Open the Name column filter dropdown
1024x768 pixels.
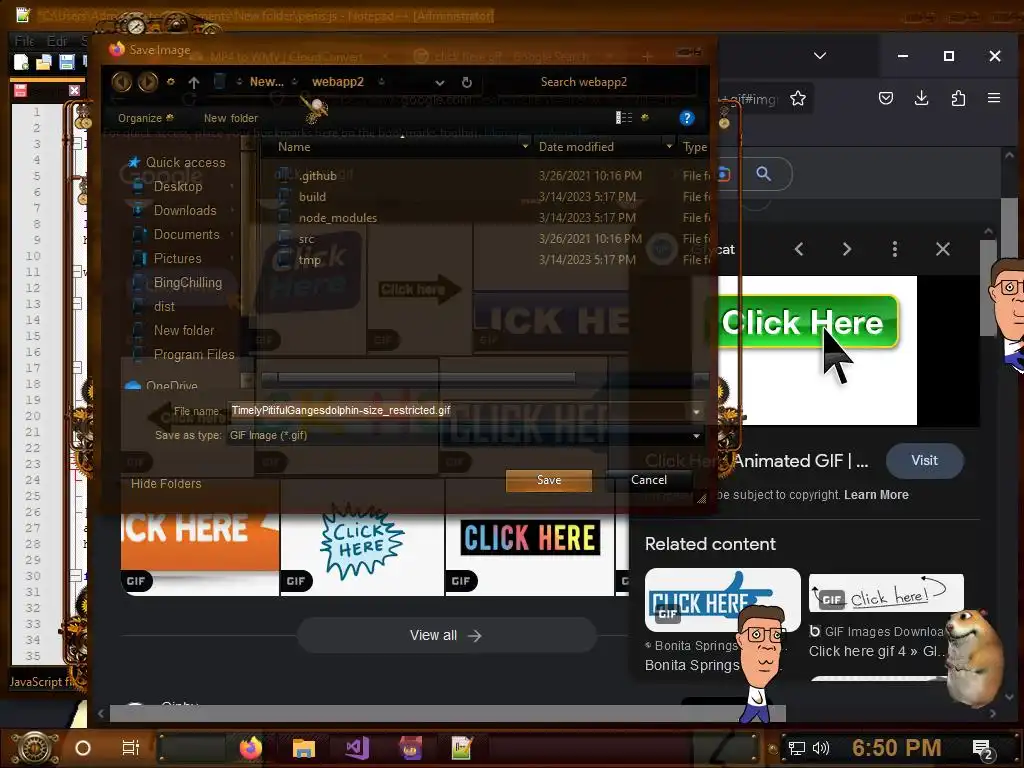[x=525, y=146]
